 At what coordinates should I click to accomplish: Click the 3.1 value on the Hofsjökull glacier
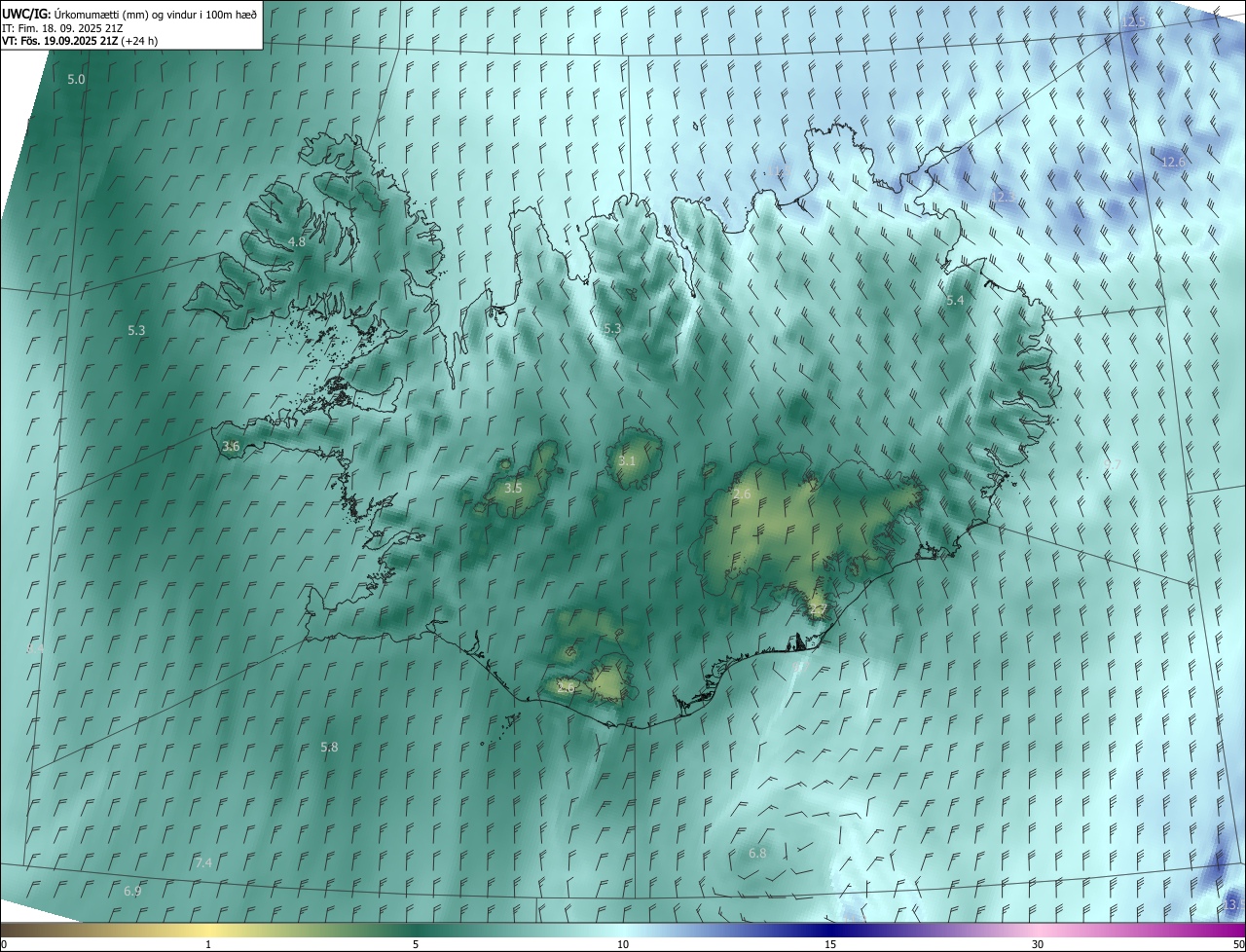[x=626, y=460]
